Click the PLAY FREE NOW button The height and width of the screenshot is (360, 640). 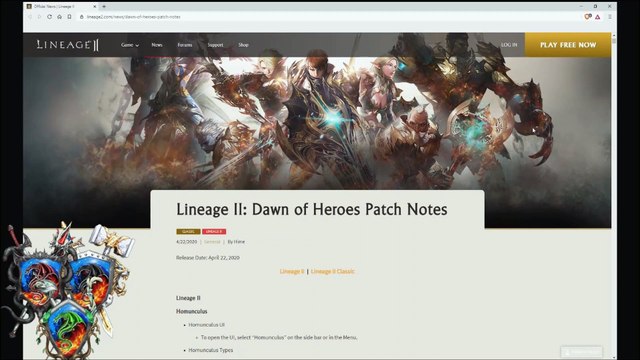(568, 45)
